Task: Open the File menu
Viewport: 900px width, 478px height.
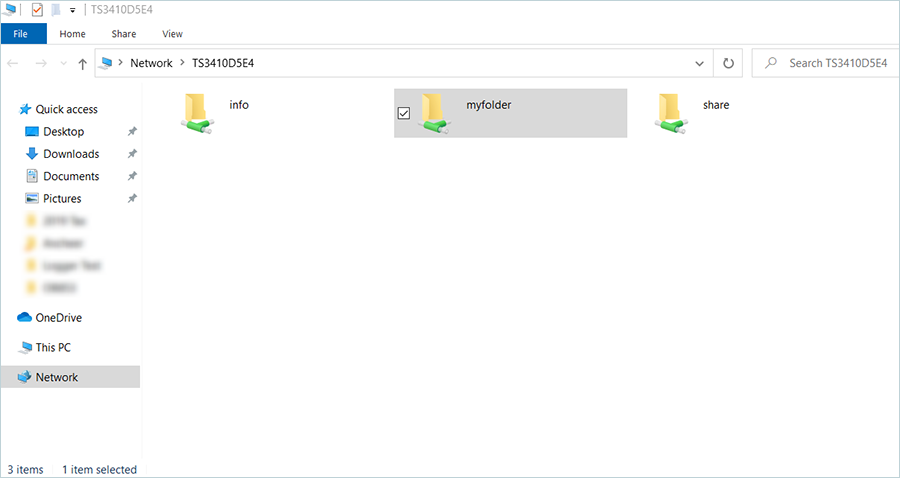Action: click(x=22, y=34)
